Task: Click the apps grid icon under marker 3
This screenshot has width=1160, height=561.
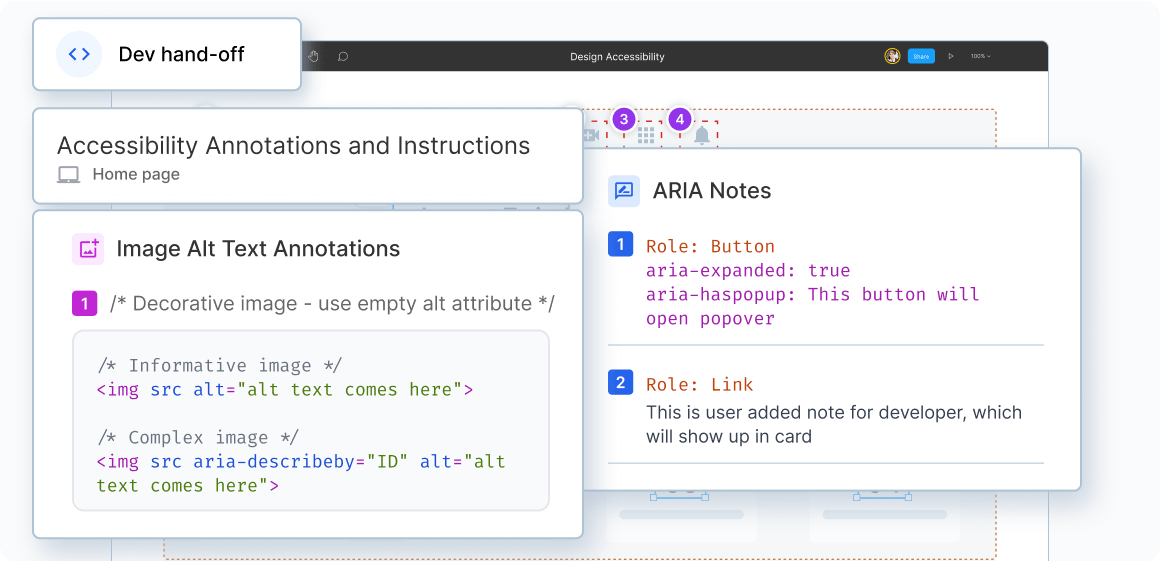Action: click(646, 135)
